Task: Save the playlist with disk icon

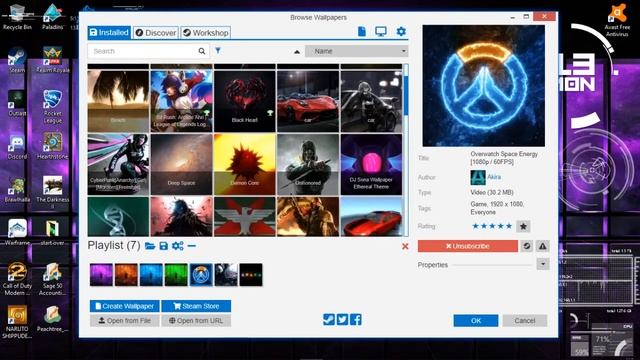Action: [164, 246]
